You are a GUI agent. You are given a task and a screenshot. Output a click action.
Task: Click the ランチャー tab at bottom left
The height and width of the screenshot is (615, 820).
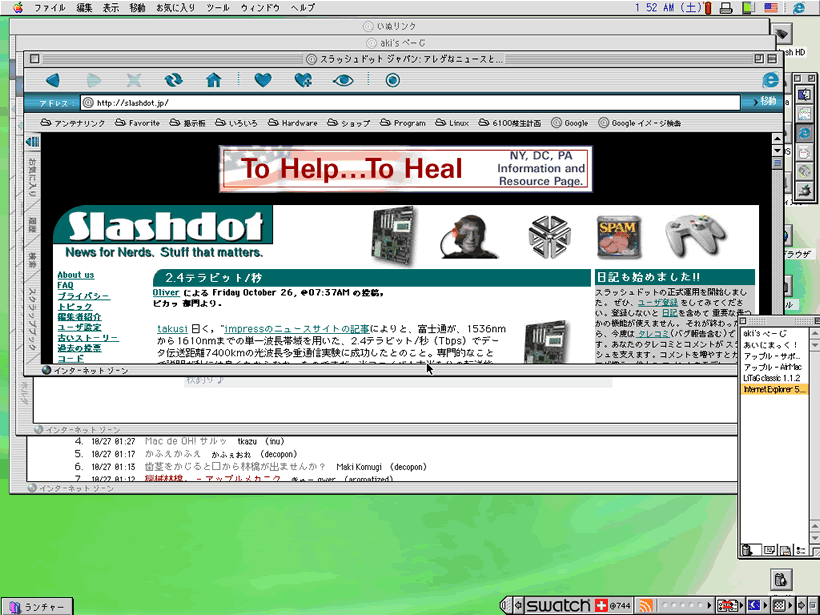(x=38, y=607)
